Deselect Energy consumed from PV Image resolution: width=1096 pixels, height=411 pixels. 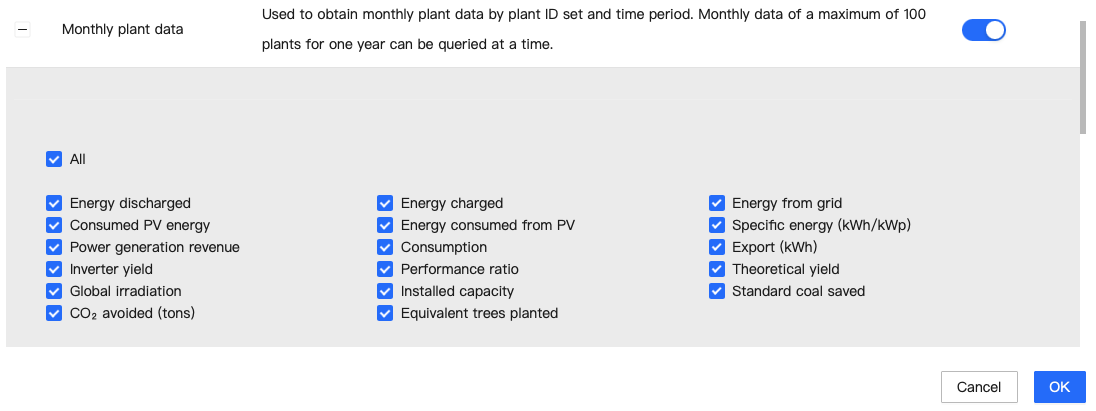[x=385, y=225]
